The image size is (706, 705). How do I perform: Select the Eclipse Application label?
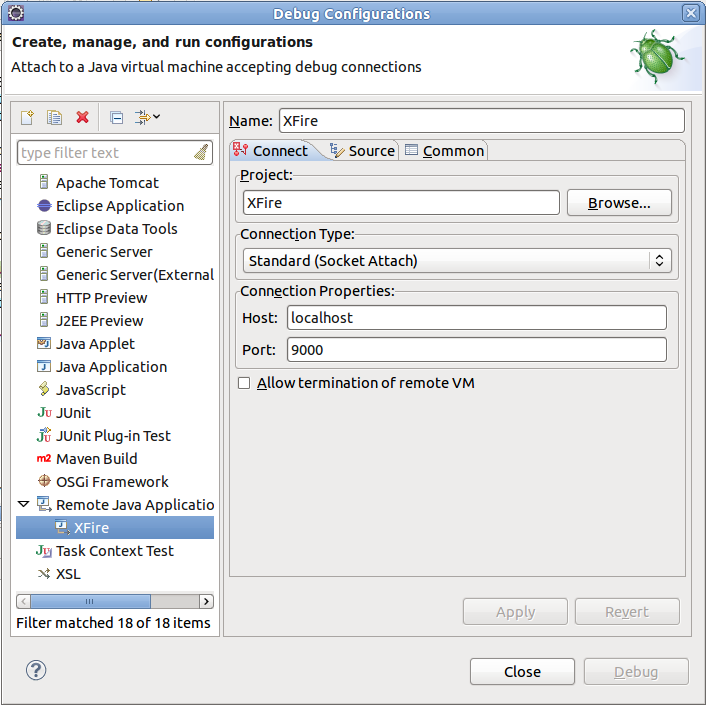tap(120, 206)
